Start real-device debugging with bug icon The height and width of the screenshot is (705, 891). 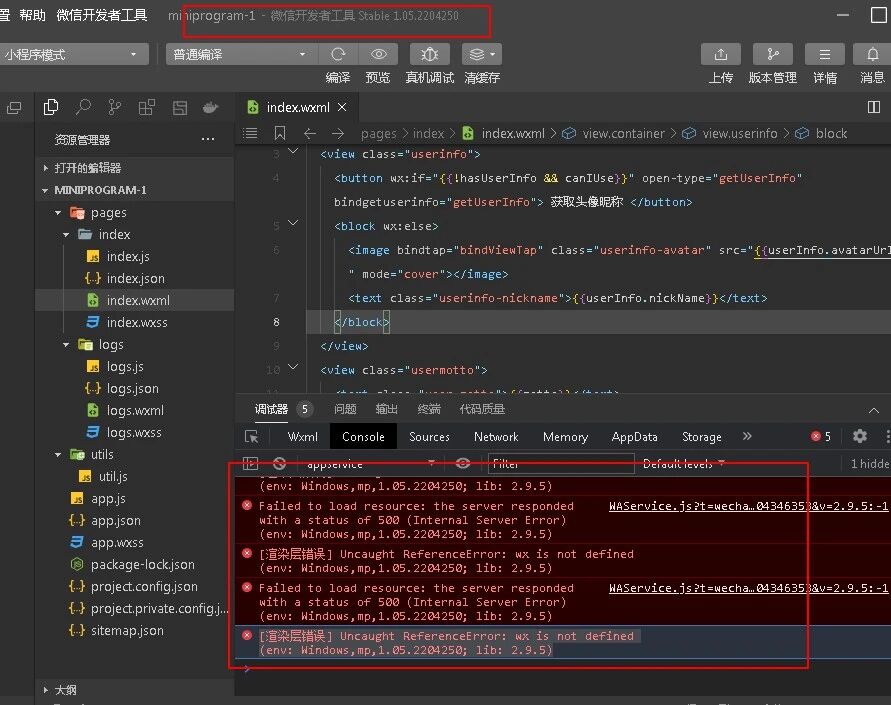click(x=429, y=55)
